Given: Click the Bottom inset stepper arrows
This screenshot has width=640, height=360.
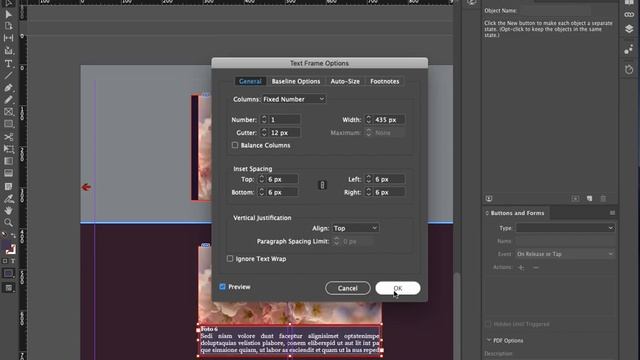Looking at the screenshot, I should click(x=262, y=192).
